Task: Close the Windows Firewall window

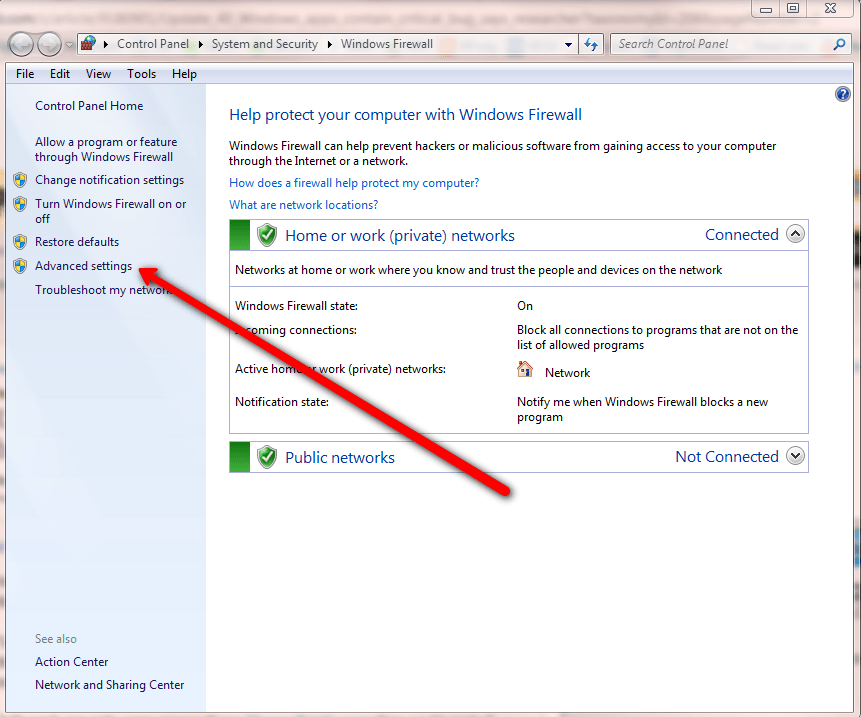Action: click(830, 8)
